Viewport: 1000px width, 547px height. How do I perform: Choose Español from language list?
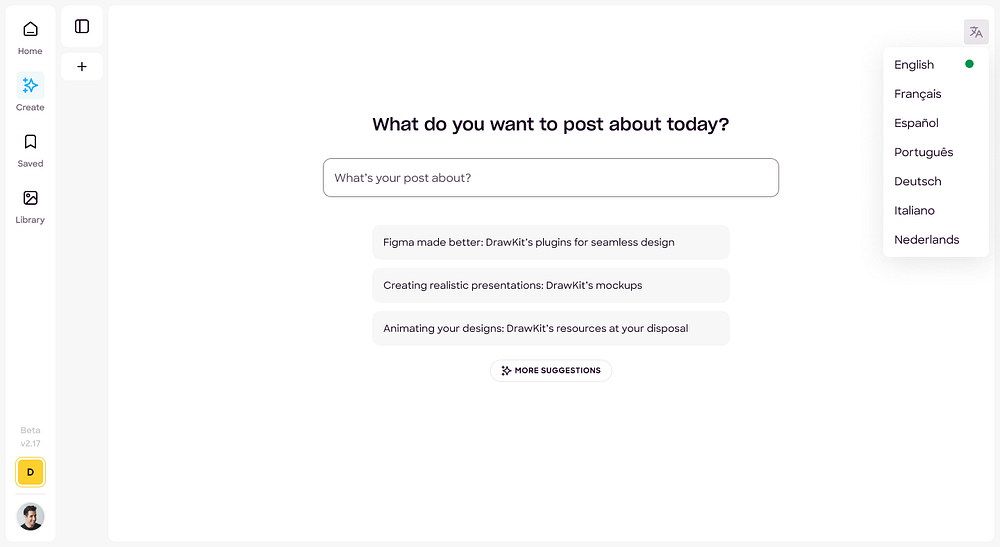[916, 123]
